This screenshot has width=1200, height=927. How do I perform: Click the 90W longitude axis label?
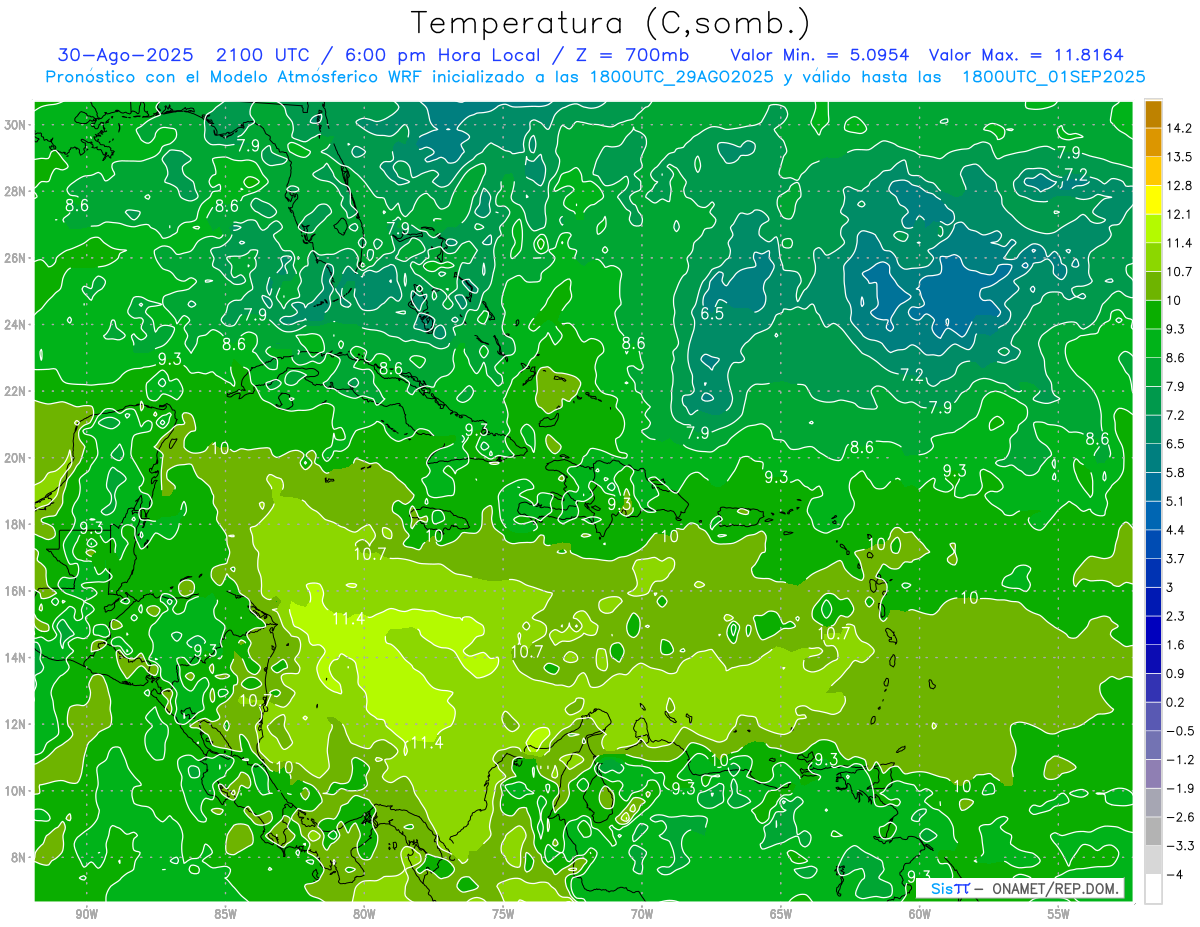pyautogui.click(x=86, y=914)
